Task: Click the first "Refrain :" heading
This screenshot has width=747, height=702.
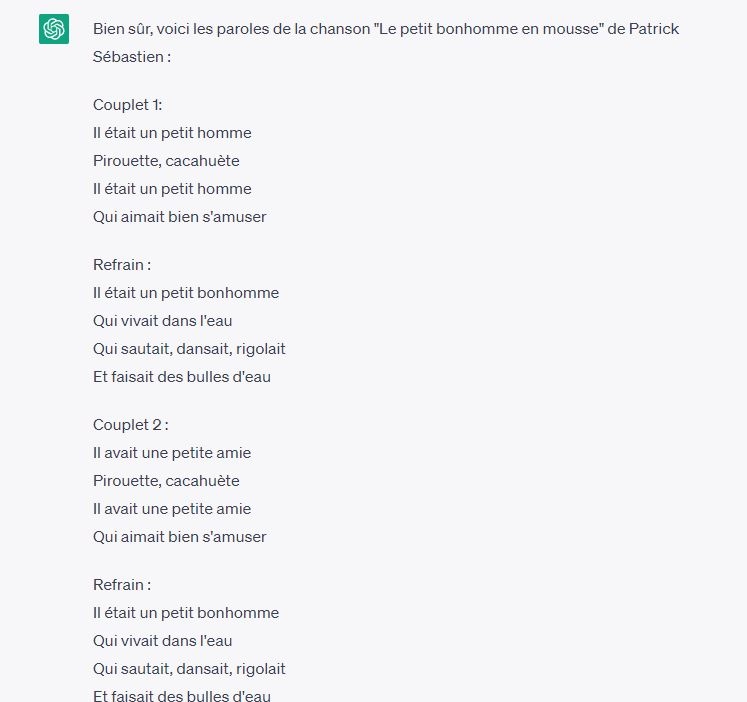Action: pyautogui.click(x=122, y=265)
